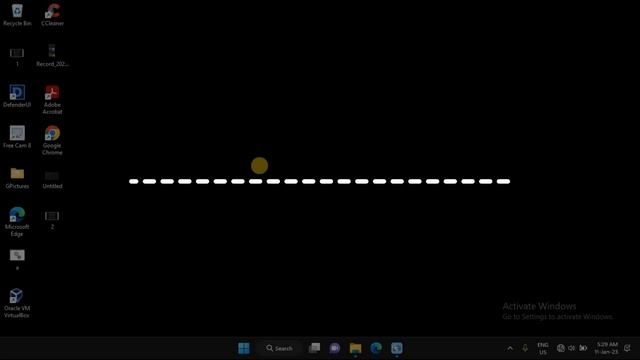Click the taskbar Search box

click(x=280, y=348)
